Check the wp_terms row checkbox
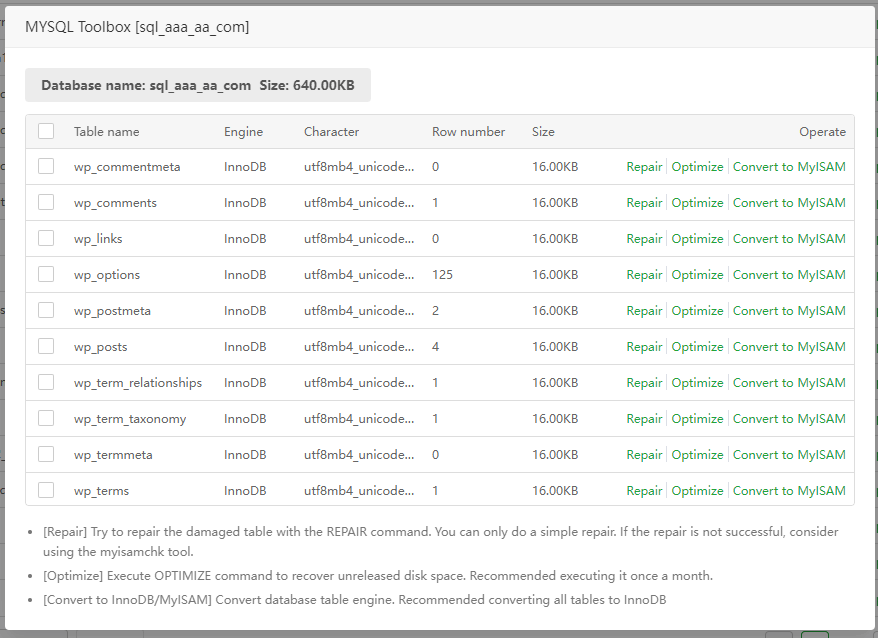 [x=46, y=490]
